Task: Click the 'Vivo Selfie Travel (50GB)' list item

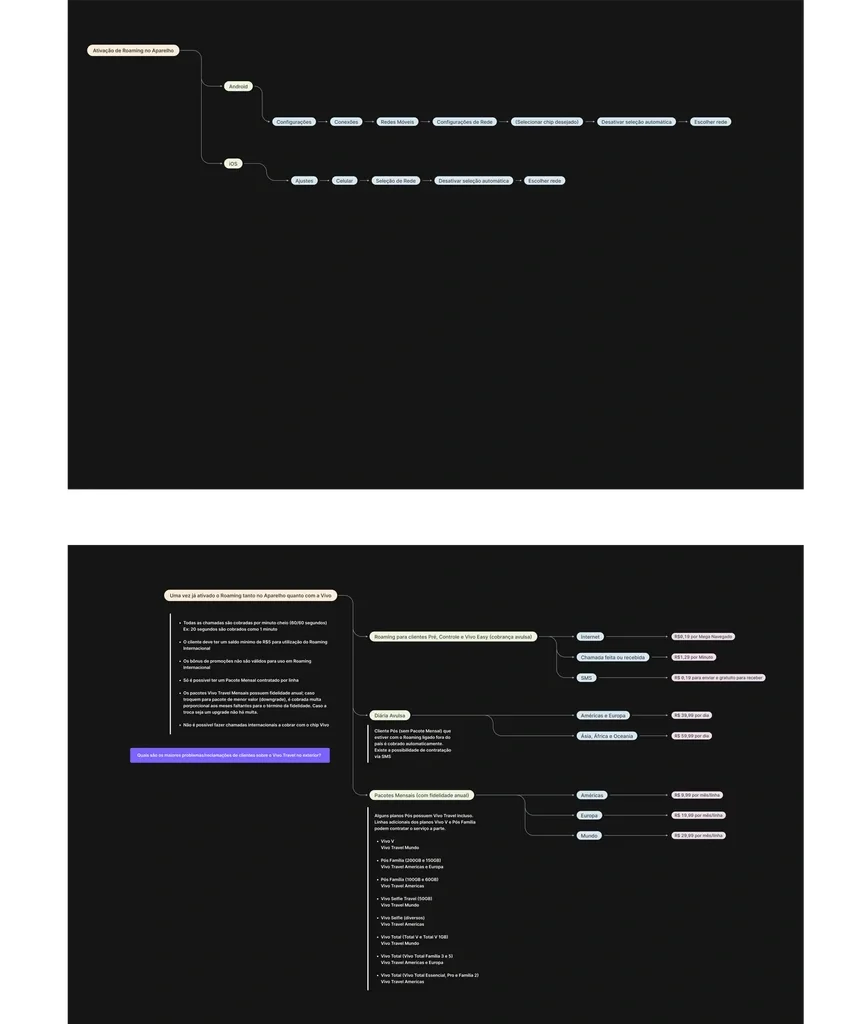Action: [x=406, y=901]
